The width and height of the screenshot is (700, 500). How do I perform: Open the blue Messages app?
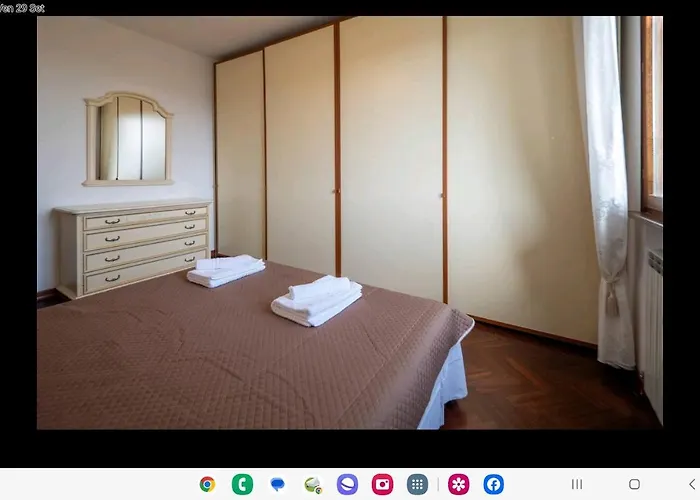click(277, 484)
